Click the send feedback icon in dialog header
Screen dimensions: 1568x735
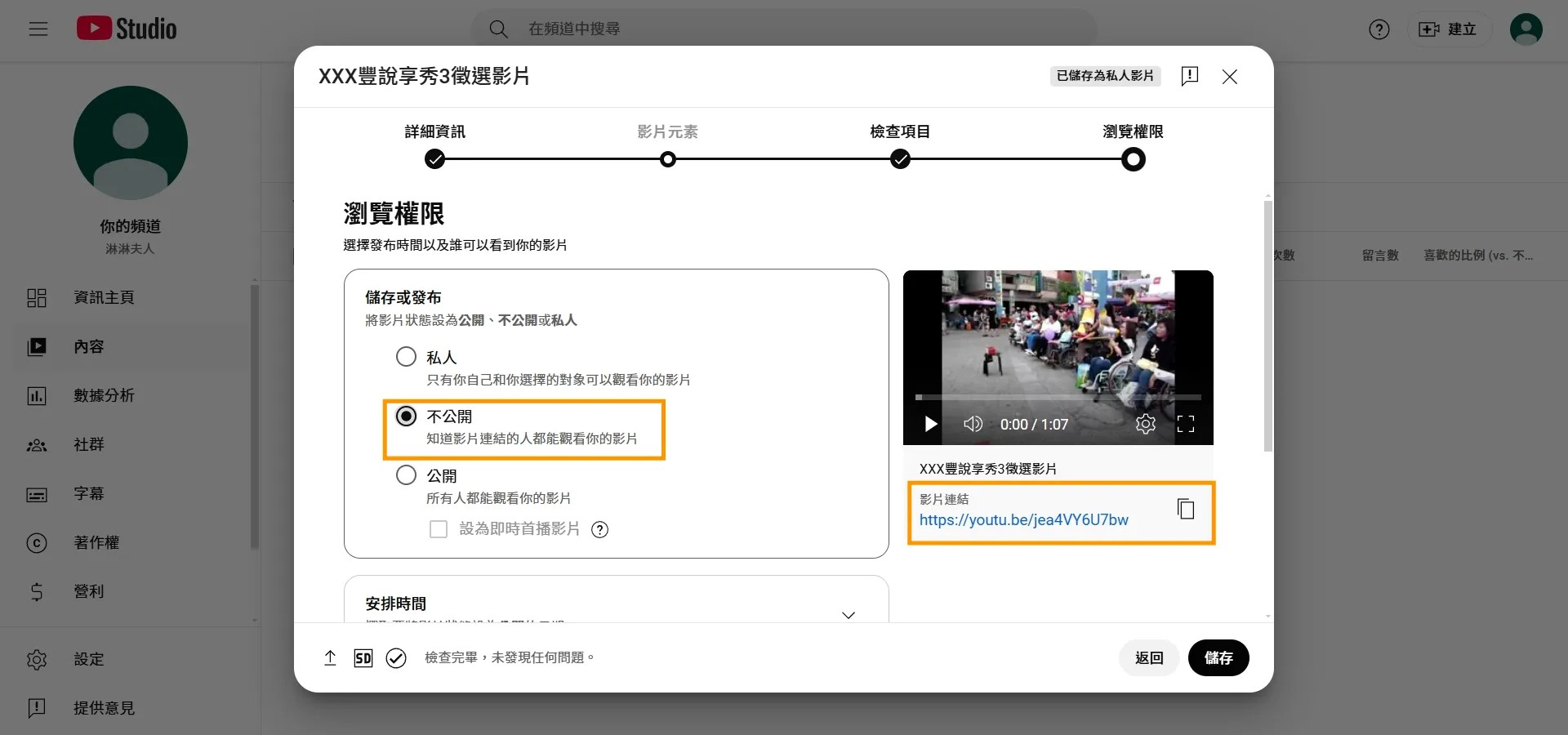pos(1190,76)
